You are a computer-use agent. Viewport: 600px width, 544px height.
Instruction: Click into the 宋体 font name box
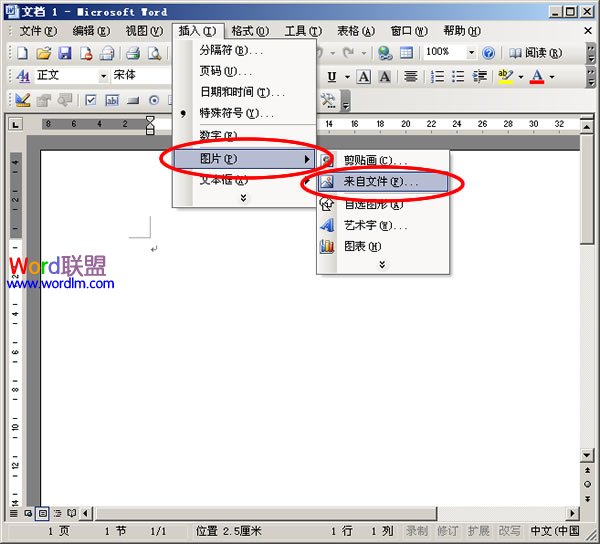141,76
